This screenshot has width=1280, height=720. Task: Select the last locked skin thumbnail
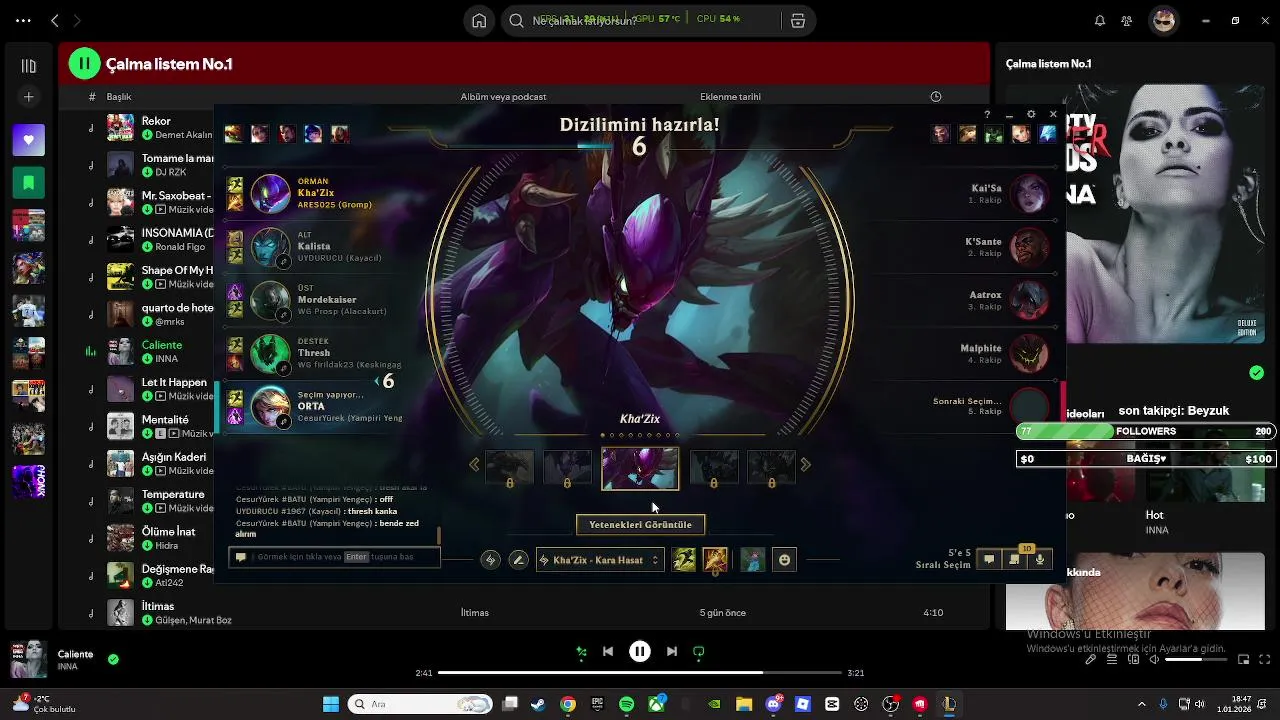pyautogui.click(x=771, y=468)
